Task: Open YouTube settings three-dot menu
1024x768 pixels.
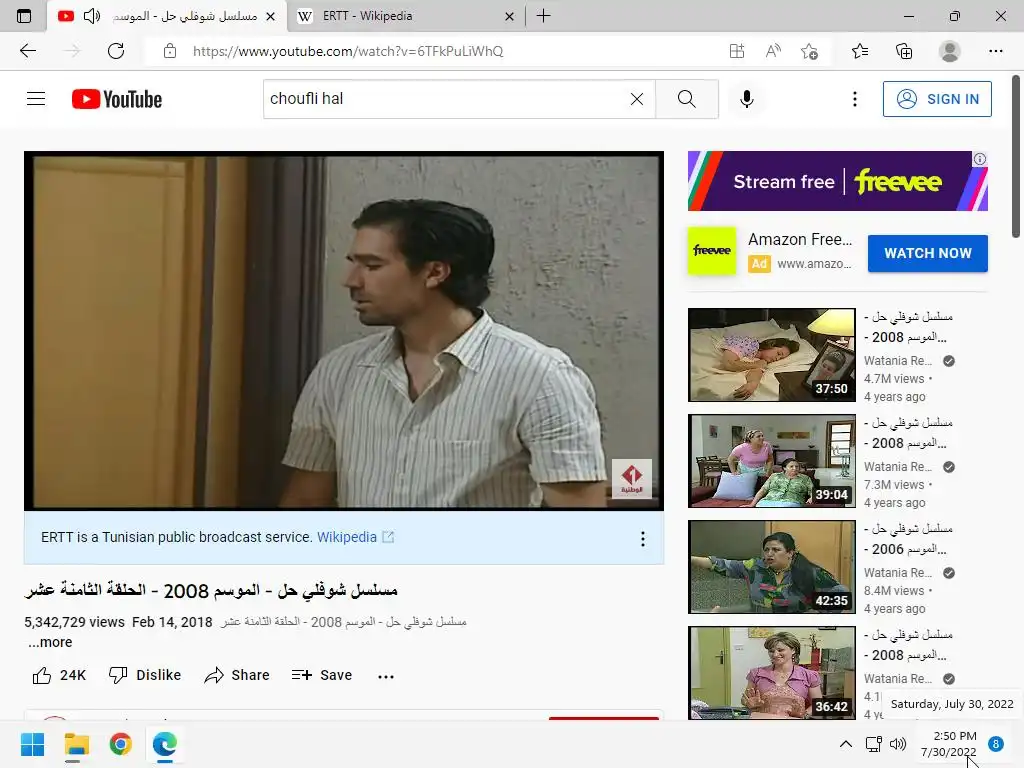Action: [854, 99]
